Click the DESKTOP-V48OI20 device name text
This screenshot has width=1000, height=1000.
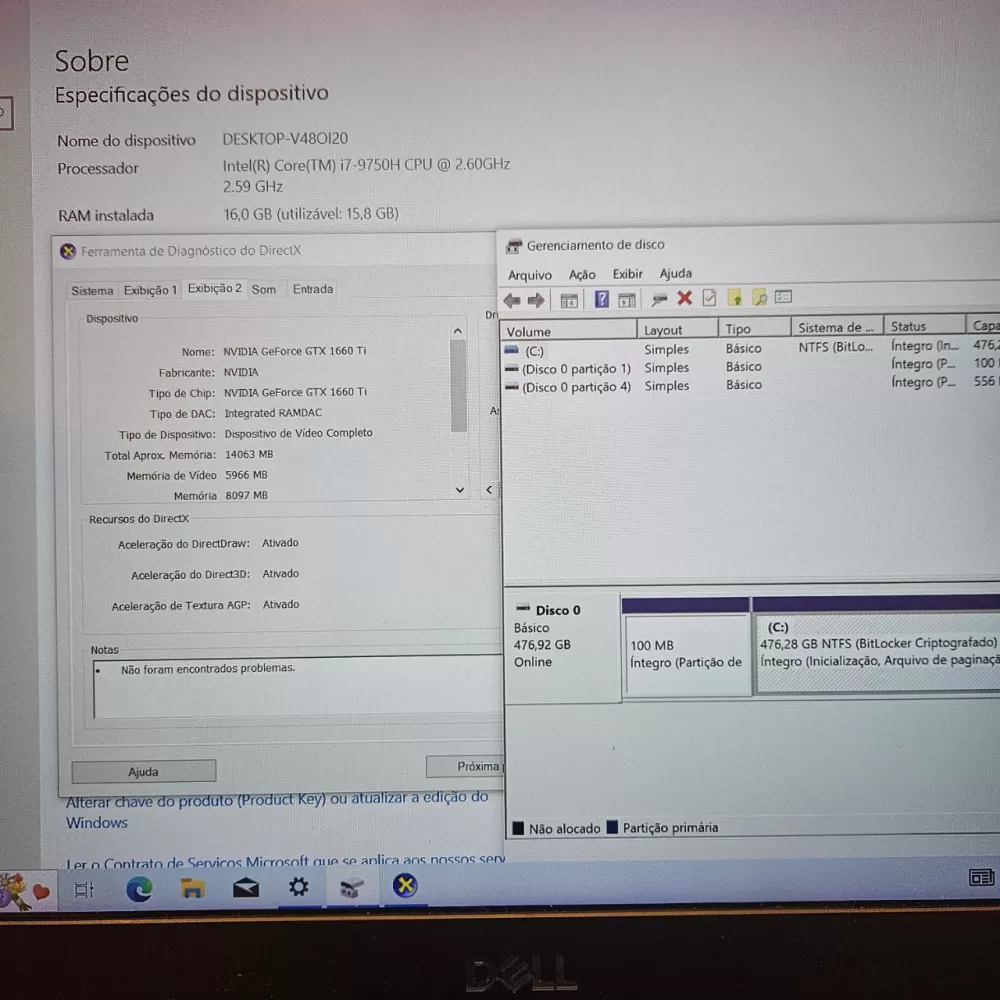pos(285,138)
